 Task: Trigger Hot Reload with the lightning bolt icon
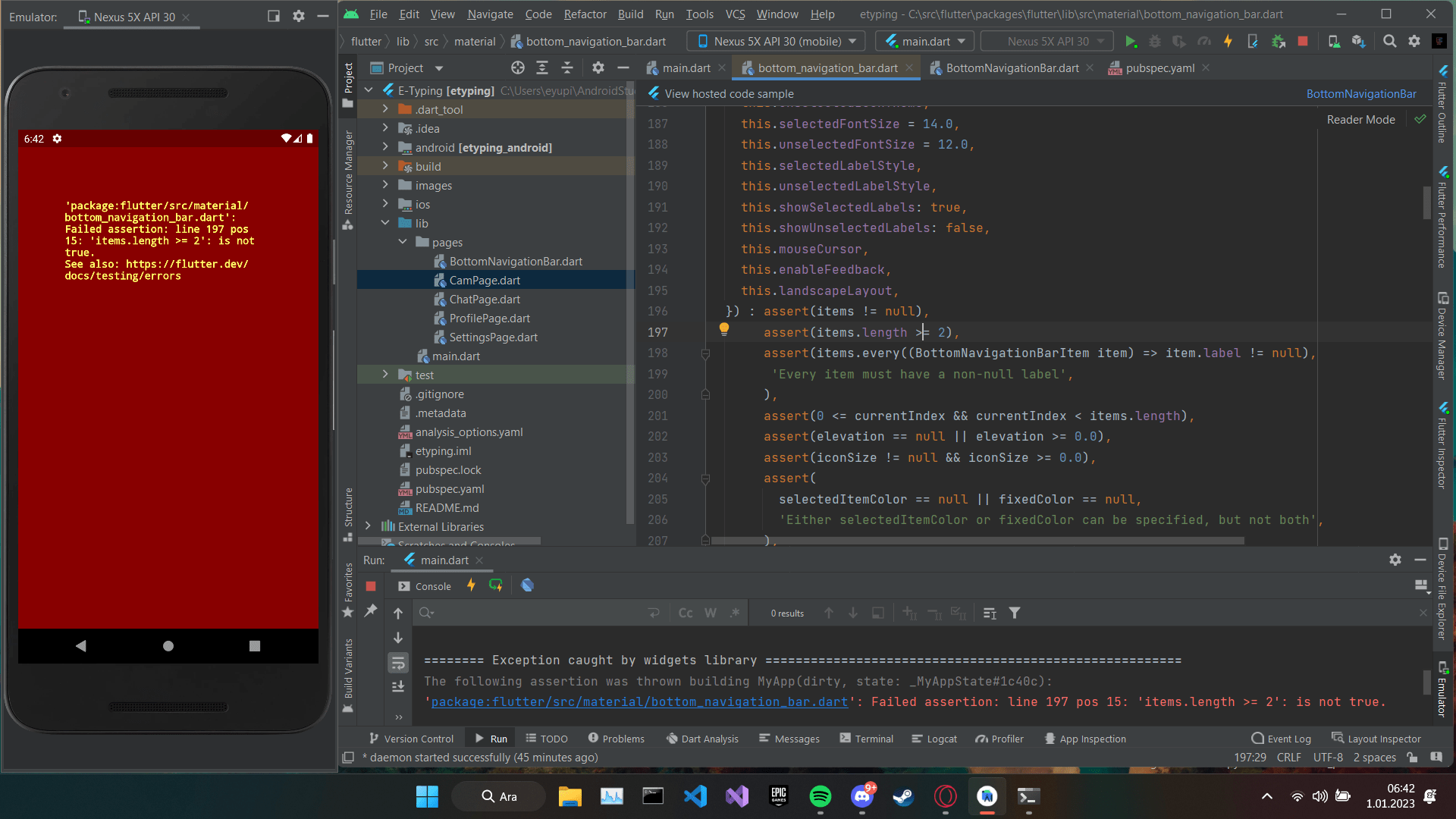click(x=1228, y=42)
